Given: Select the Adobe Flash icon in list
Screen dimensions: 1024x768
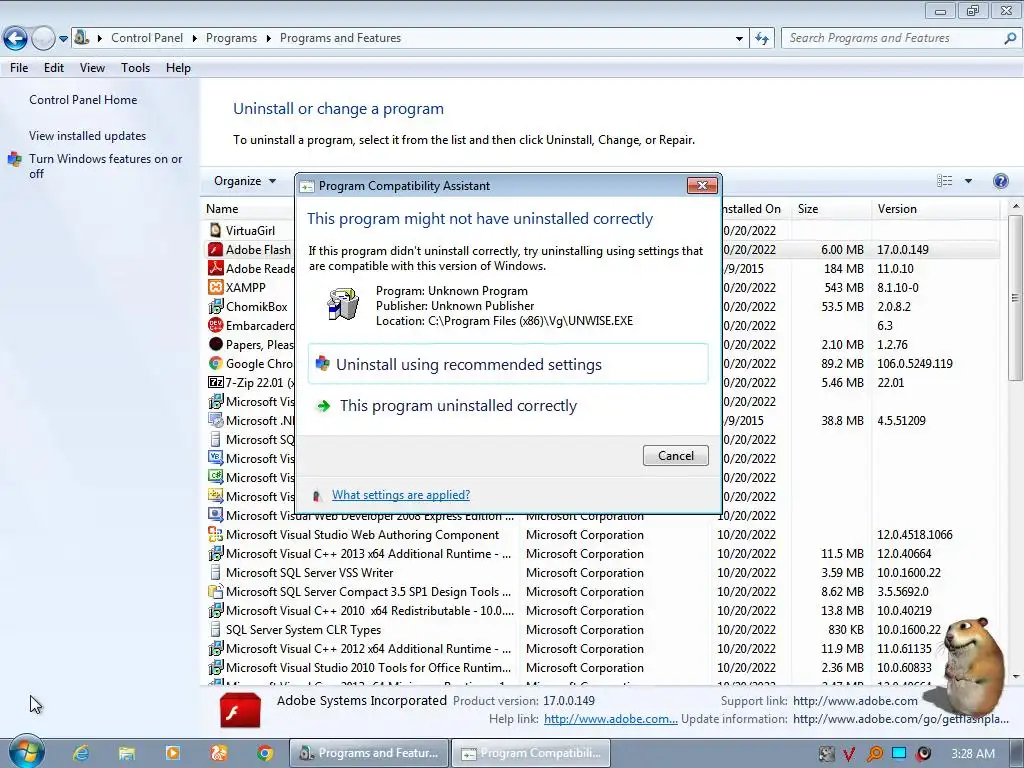Looking at the screenshot, I should point(216,249).
